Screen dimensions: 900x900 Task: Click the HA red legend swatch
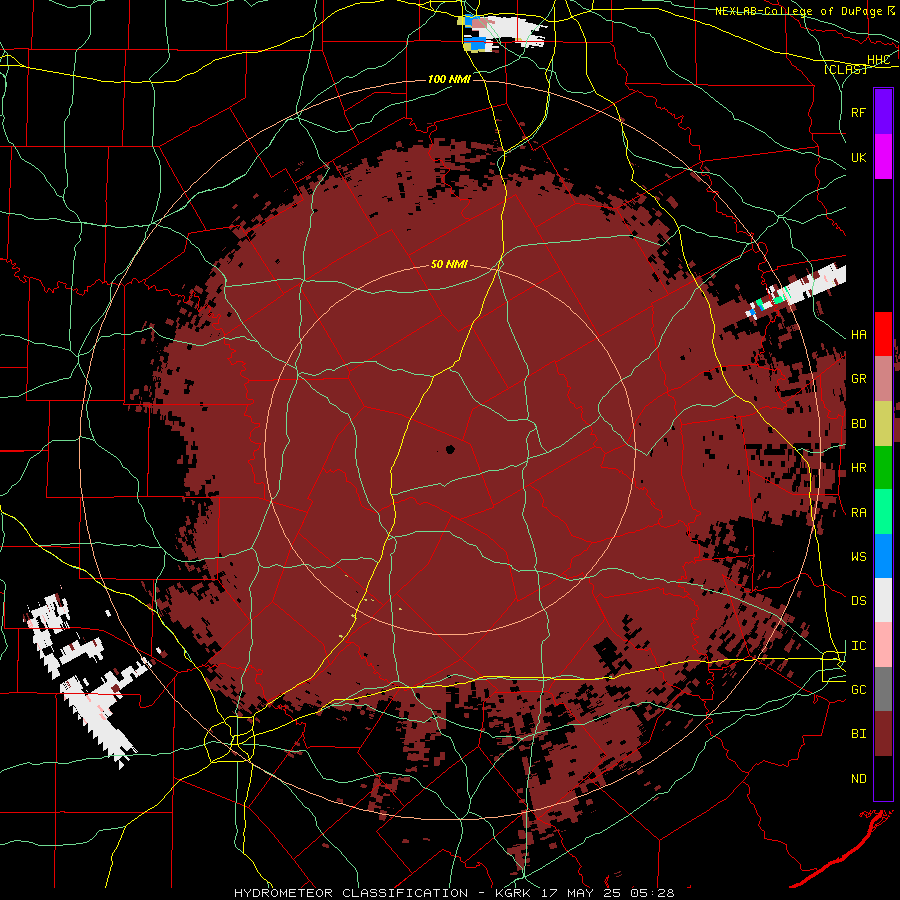coord(883,334)
